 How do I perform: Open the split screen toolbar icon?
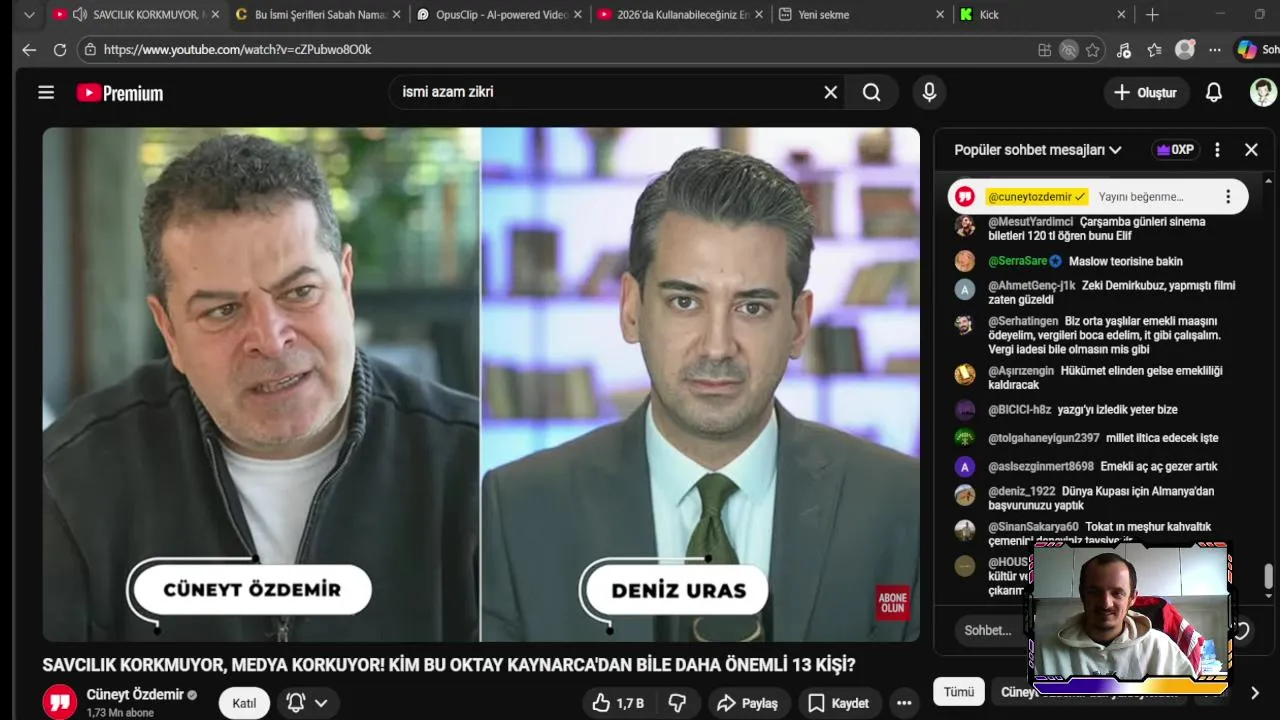point(1045,50)
